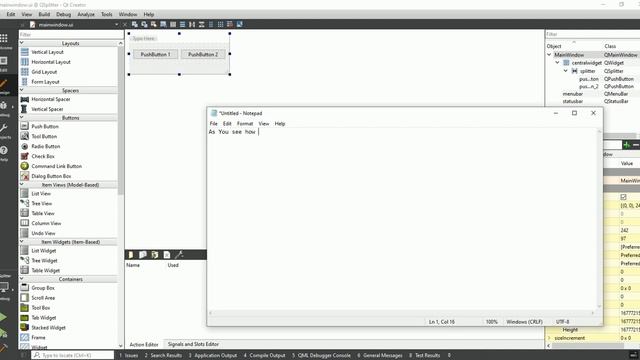
Task: Select the Edit Widgets mode icon
Action: point(134,24)
